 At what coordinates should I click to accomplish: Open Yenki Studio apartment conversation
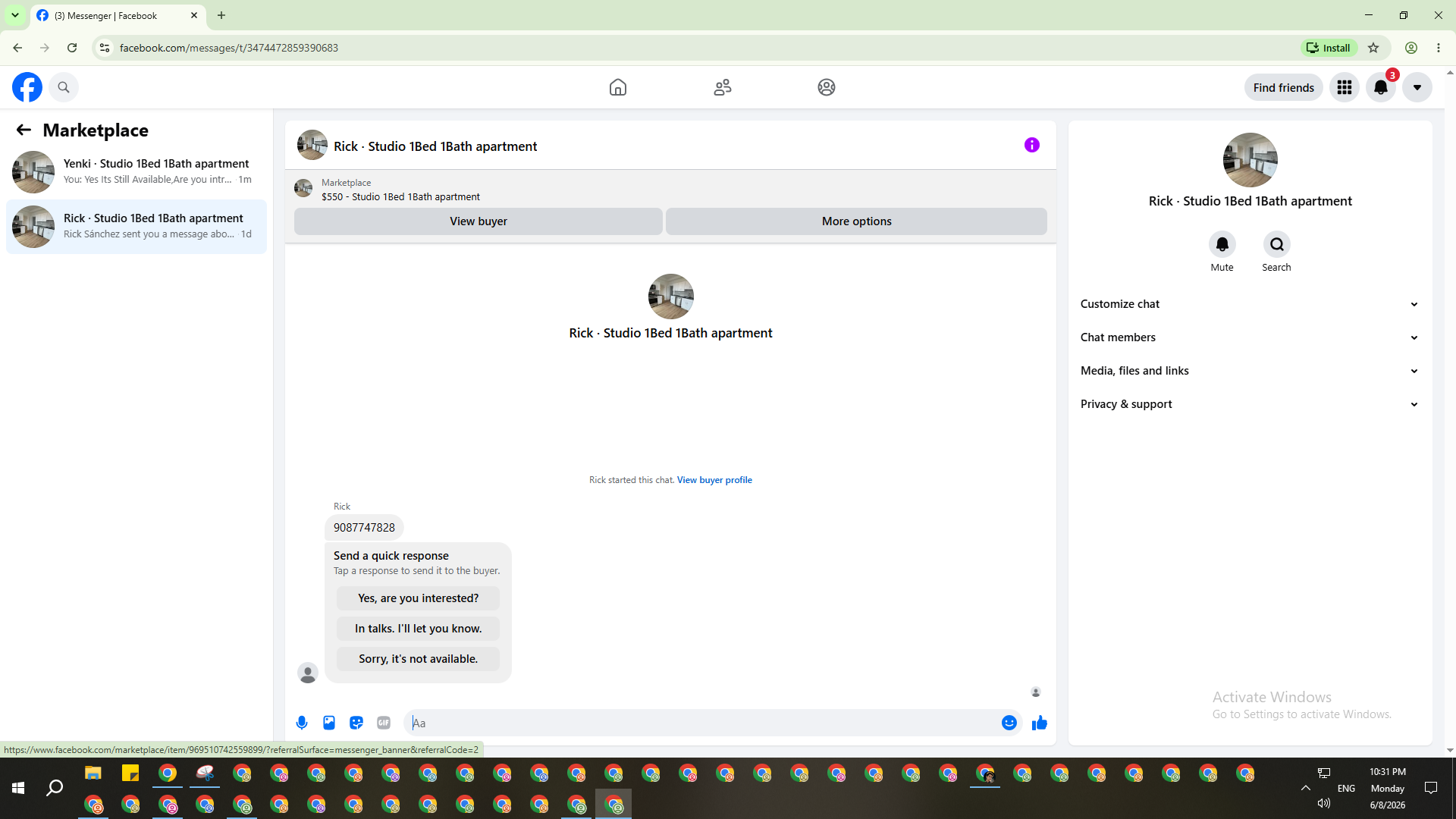coord(136,171)
